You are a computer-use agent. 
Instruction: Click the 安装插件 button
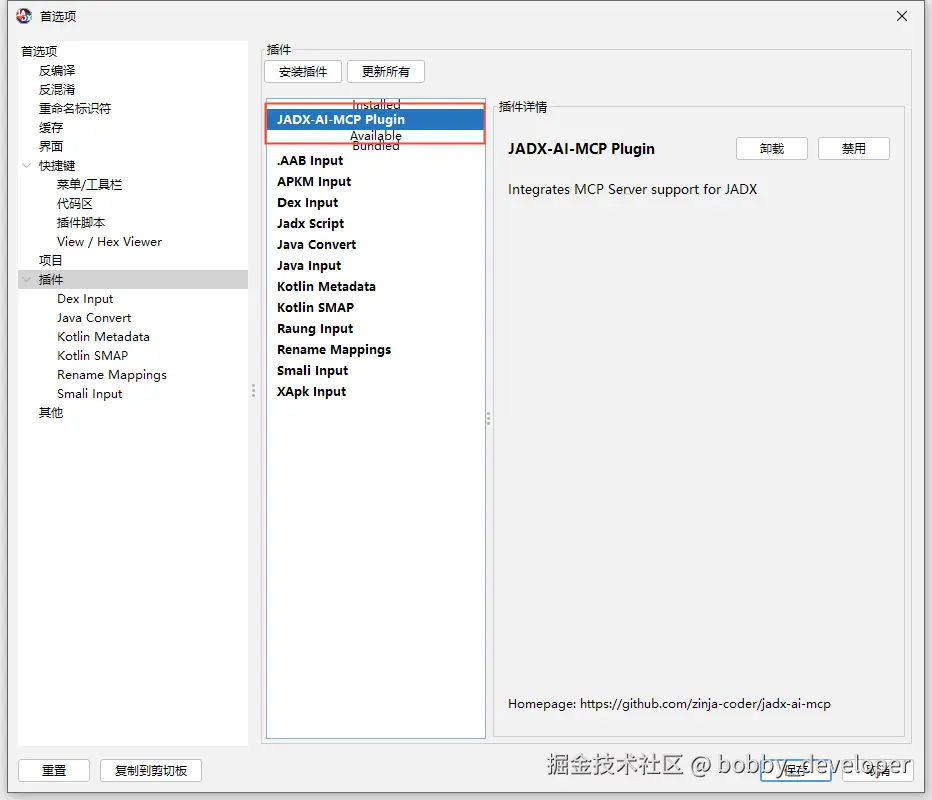tap(303, 72)
